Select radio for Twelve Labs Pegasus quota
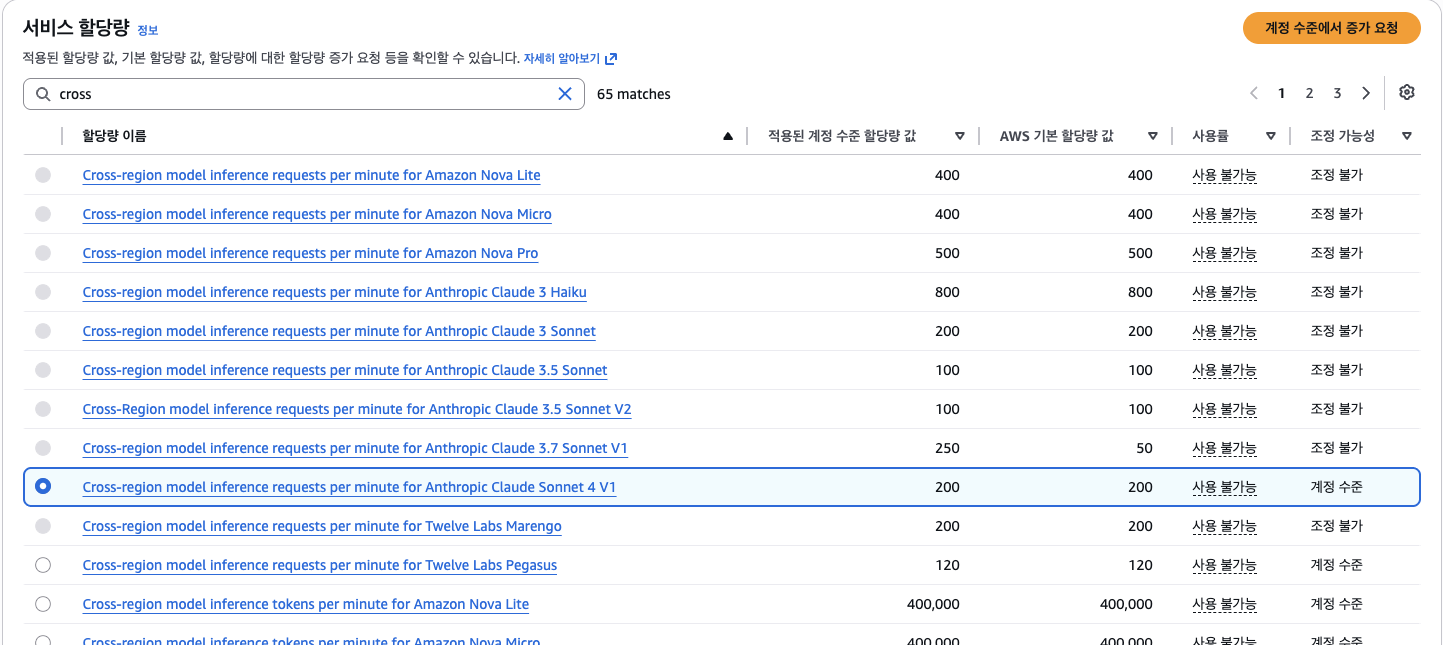 tap(43, 565)
